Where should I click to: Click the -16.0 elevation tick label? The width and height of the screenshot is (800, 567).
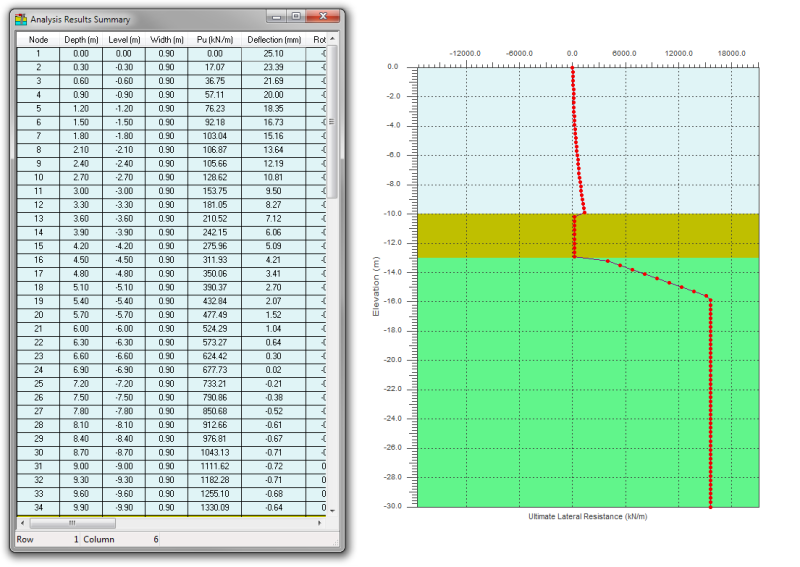(x=393, y=301)
